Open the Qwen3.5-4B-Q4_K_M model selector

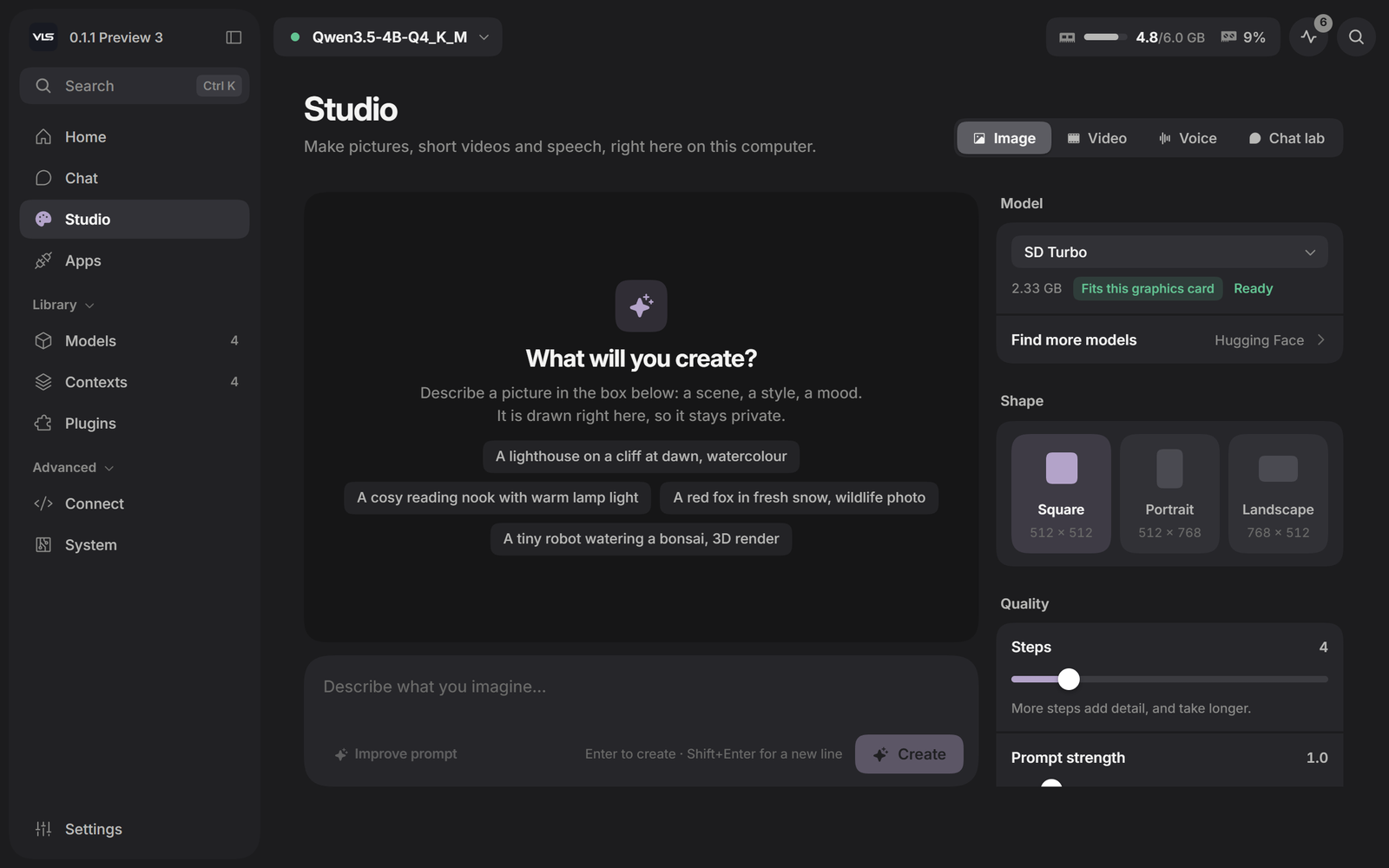(x=388, y=37)
